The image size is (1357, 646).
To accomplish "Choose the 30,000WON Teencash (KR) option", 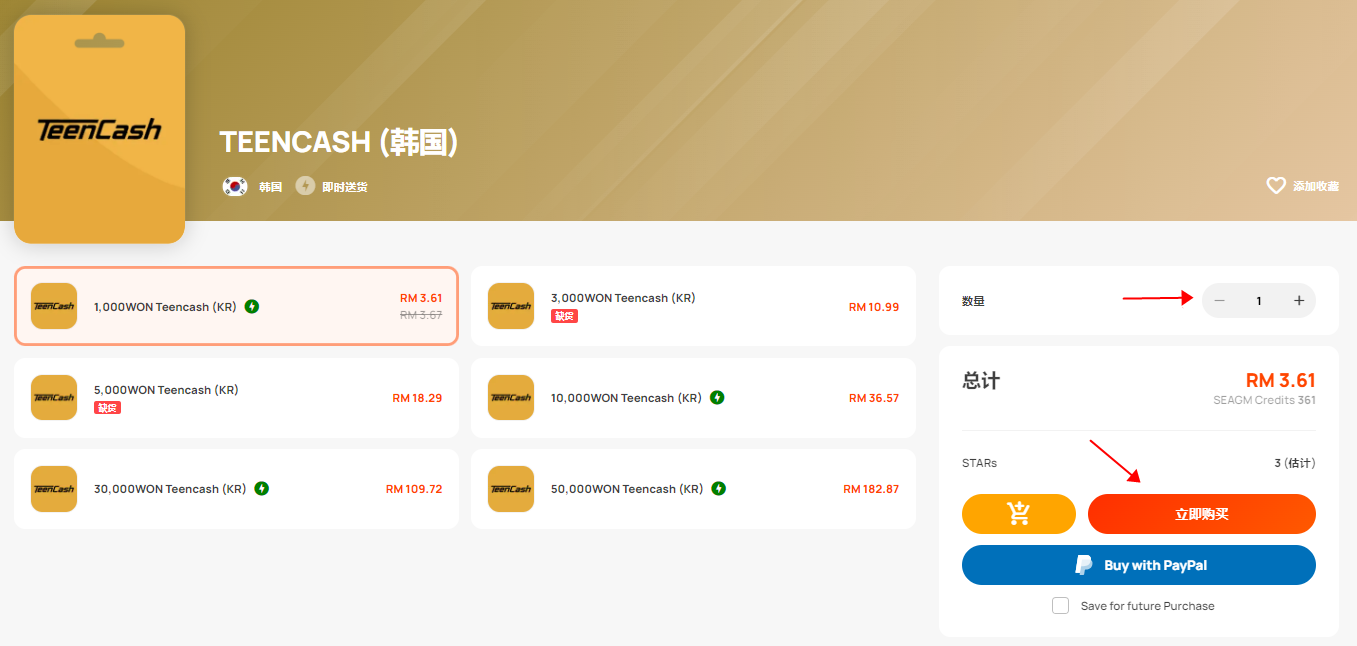I will (x=236, y=489).
